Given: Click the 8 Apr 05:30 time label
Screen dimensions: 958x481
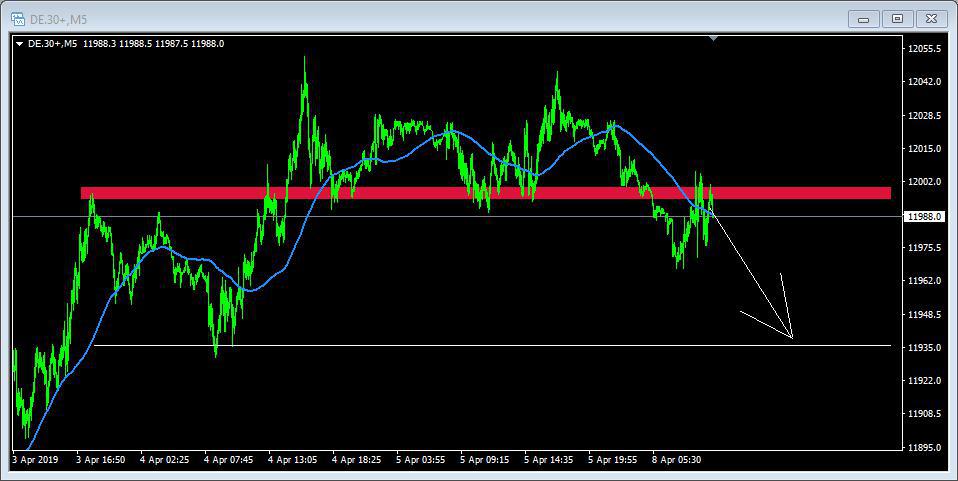Looking at the screenshot, I should coord(678,460).
